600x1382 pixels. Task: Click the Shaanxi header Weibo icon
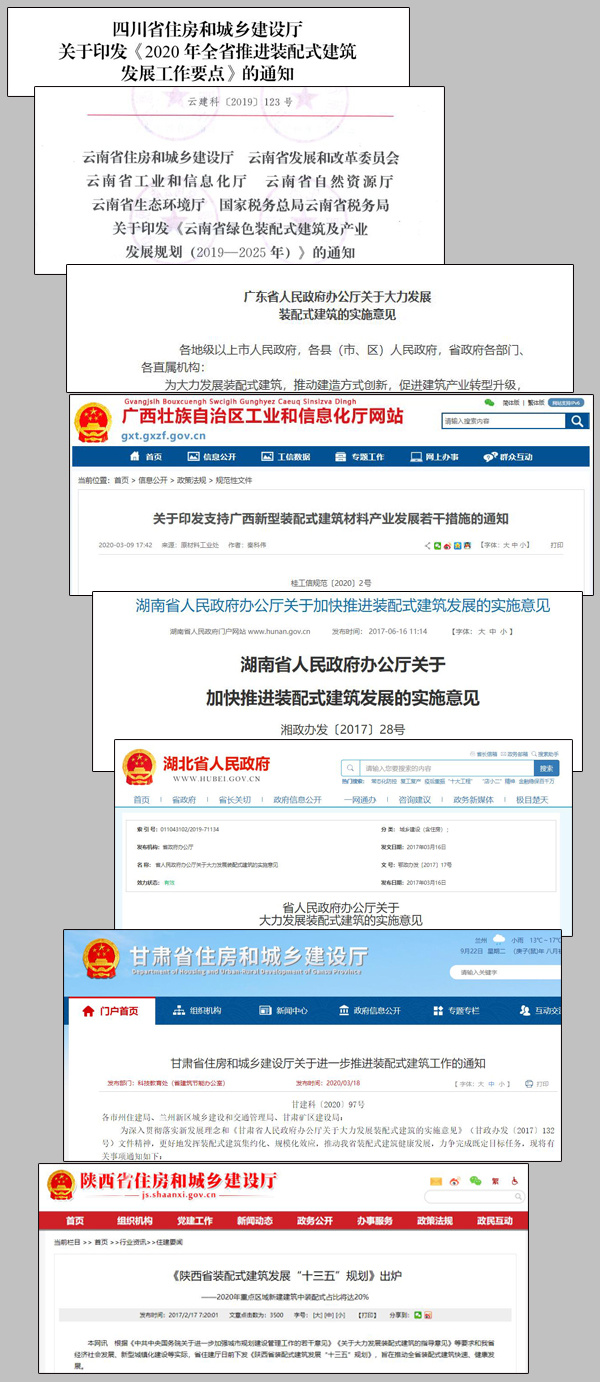(455, 1181)
